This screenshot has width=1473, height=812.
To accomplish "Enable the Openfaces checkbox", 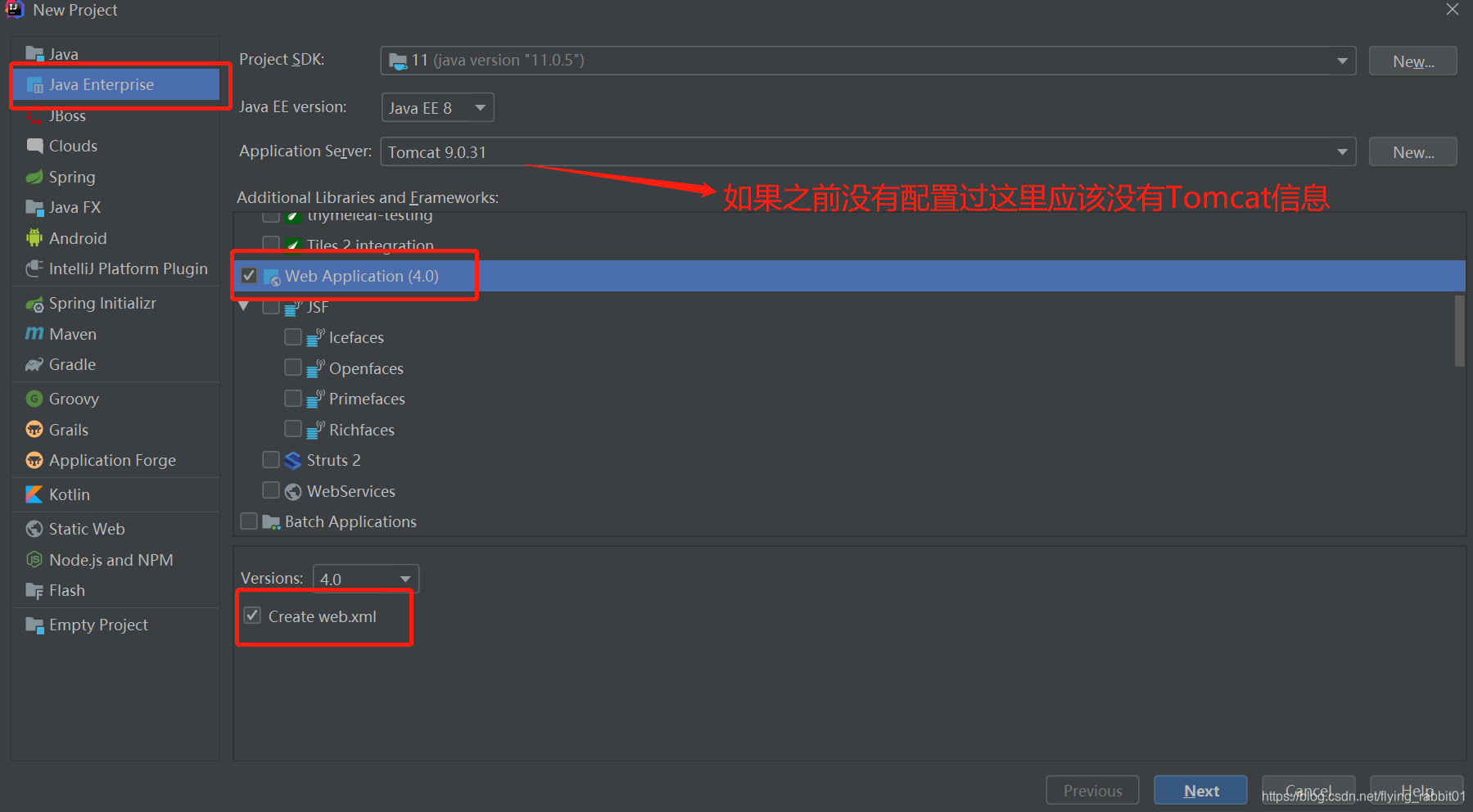I will tap(293, 368).
